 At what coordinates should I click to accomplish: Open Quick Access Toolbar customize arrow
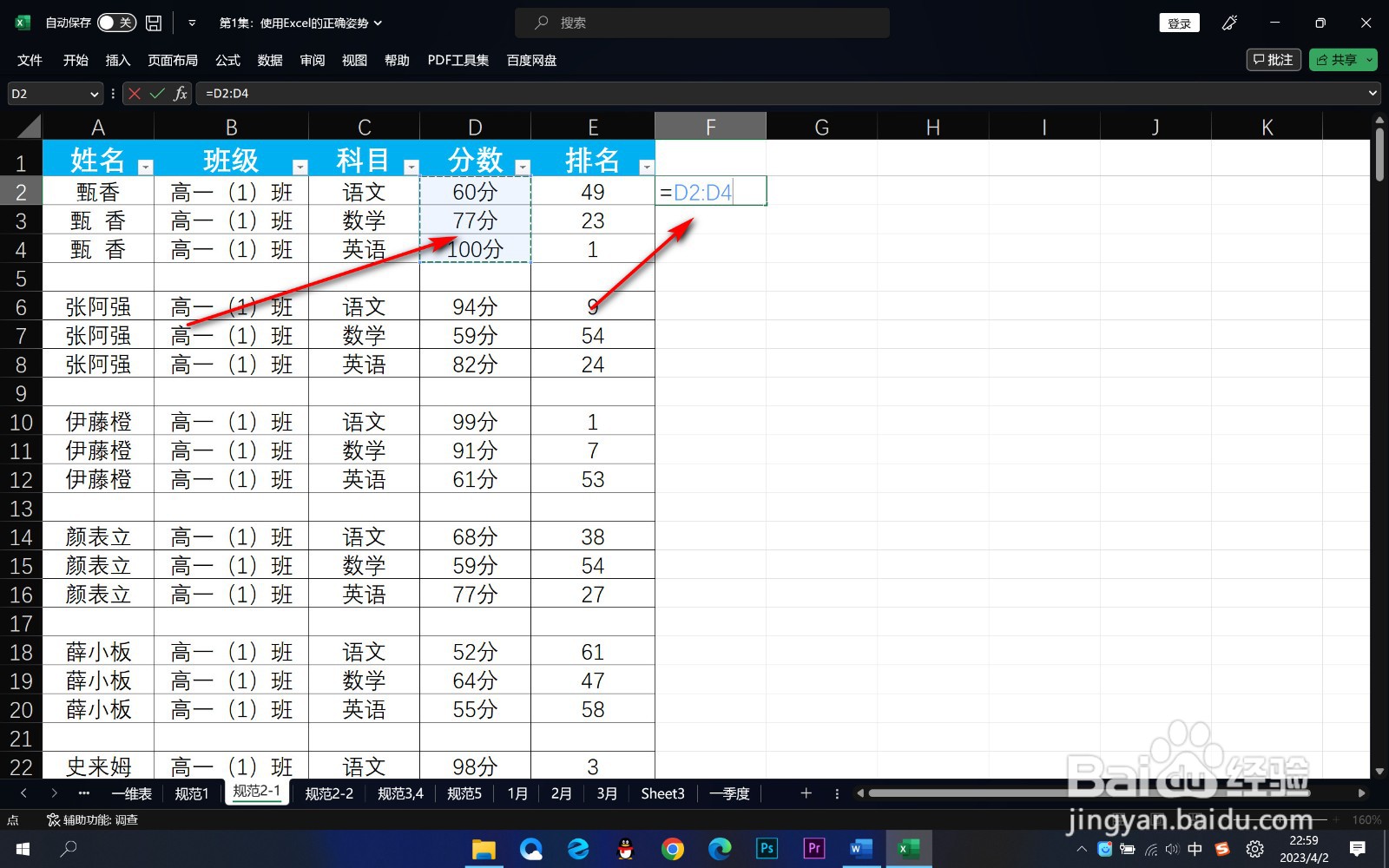[192, 23]
